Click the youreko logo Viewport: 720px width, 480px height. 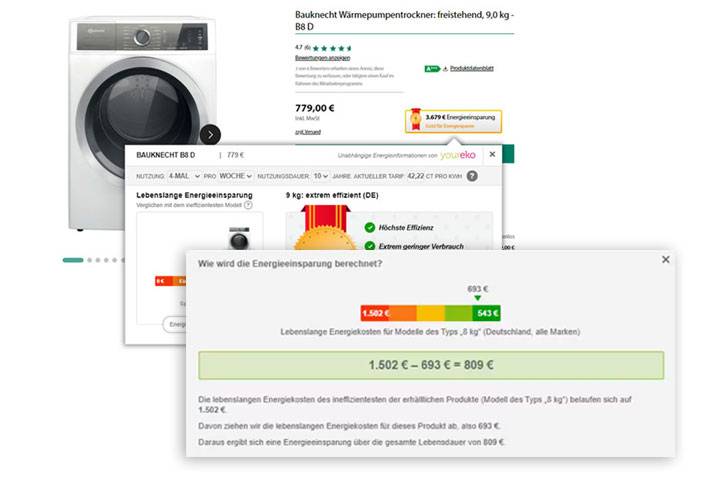458,155
